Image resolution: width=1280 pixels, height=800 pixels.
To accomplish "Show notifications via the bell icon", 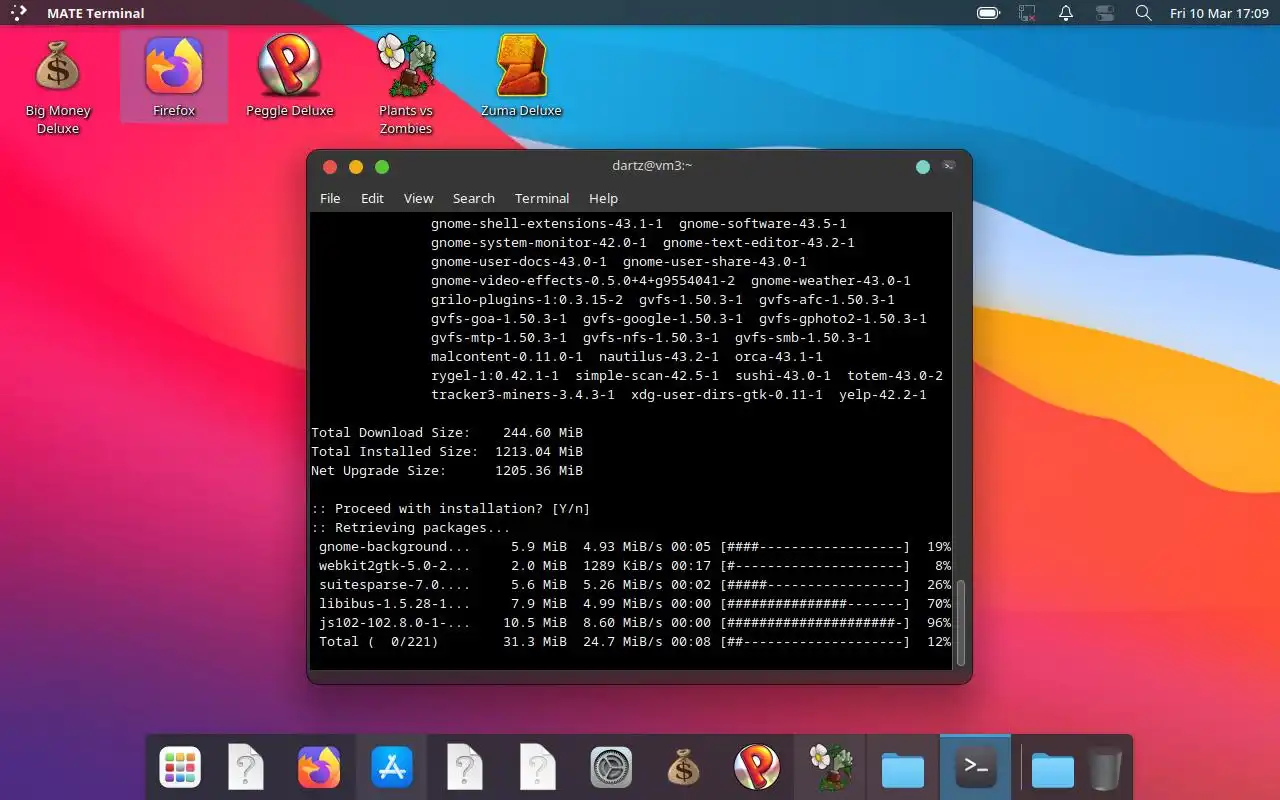I will tap(1066, 13).
